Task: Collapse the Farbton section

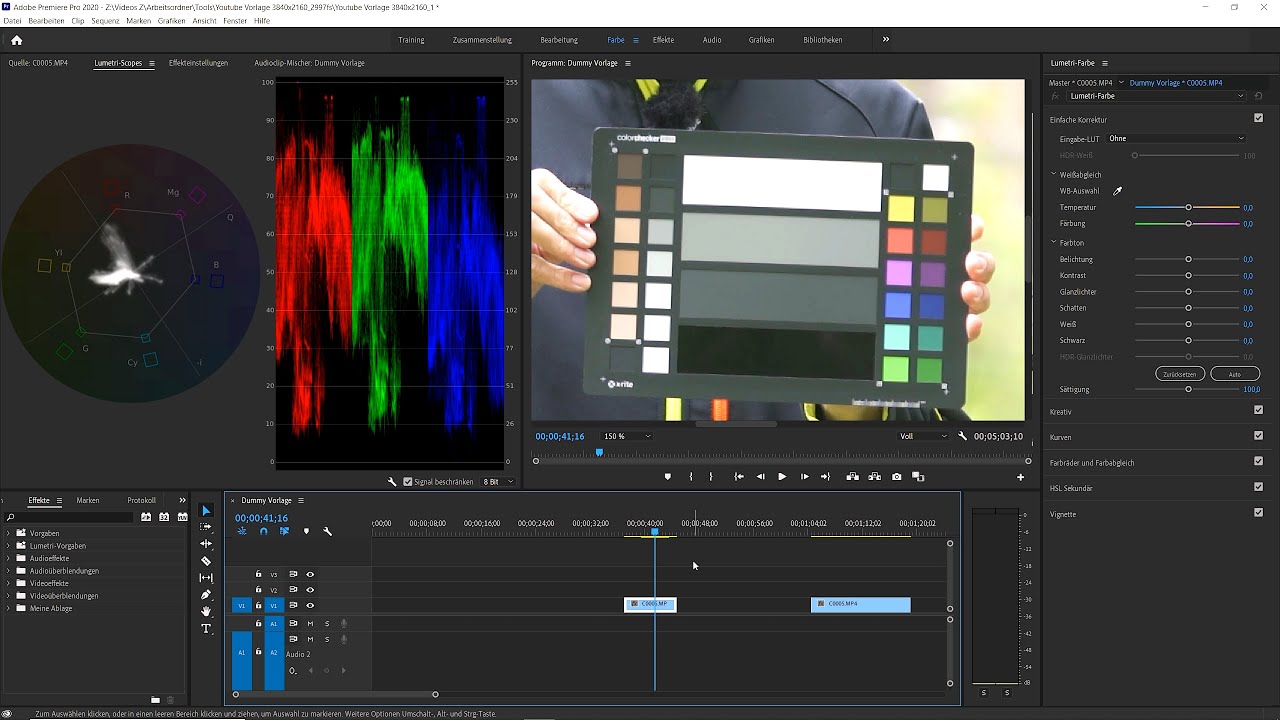Action: click(1054, 243)
